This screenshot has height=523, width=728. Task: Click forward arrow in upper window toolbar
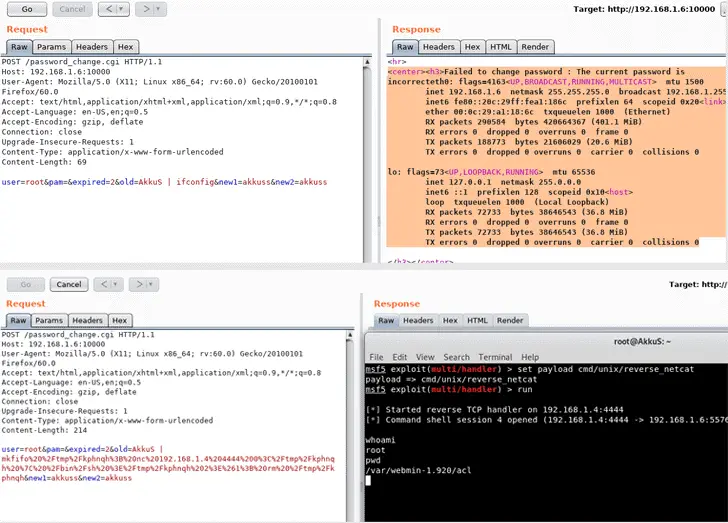[x=146, y=9]
